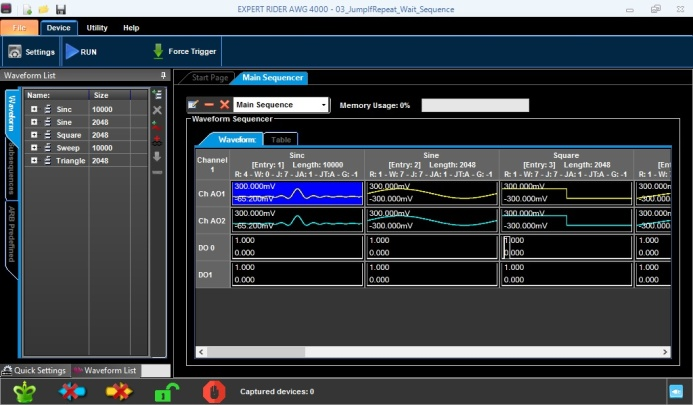
Task: Open the Start Page tab
Action: [209, 77]
